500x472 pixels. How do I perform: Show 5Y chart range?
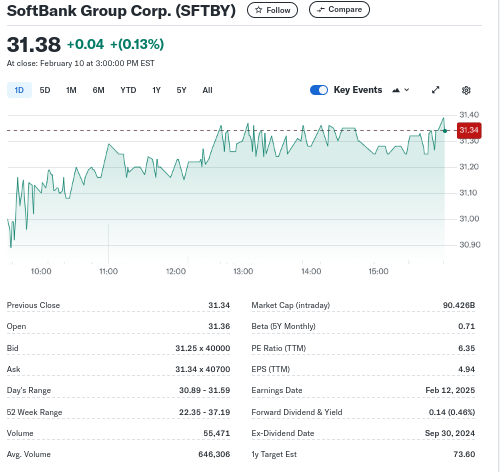tap(181, 90)
